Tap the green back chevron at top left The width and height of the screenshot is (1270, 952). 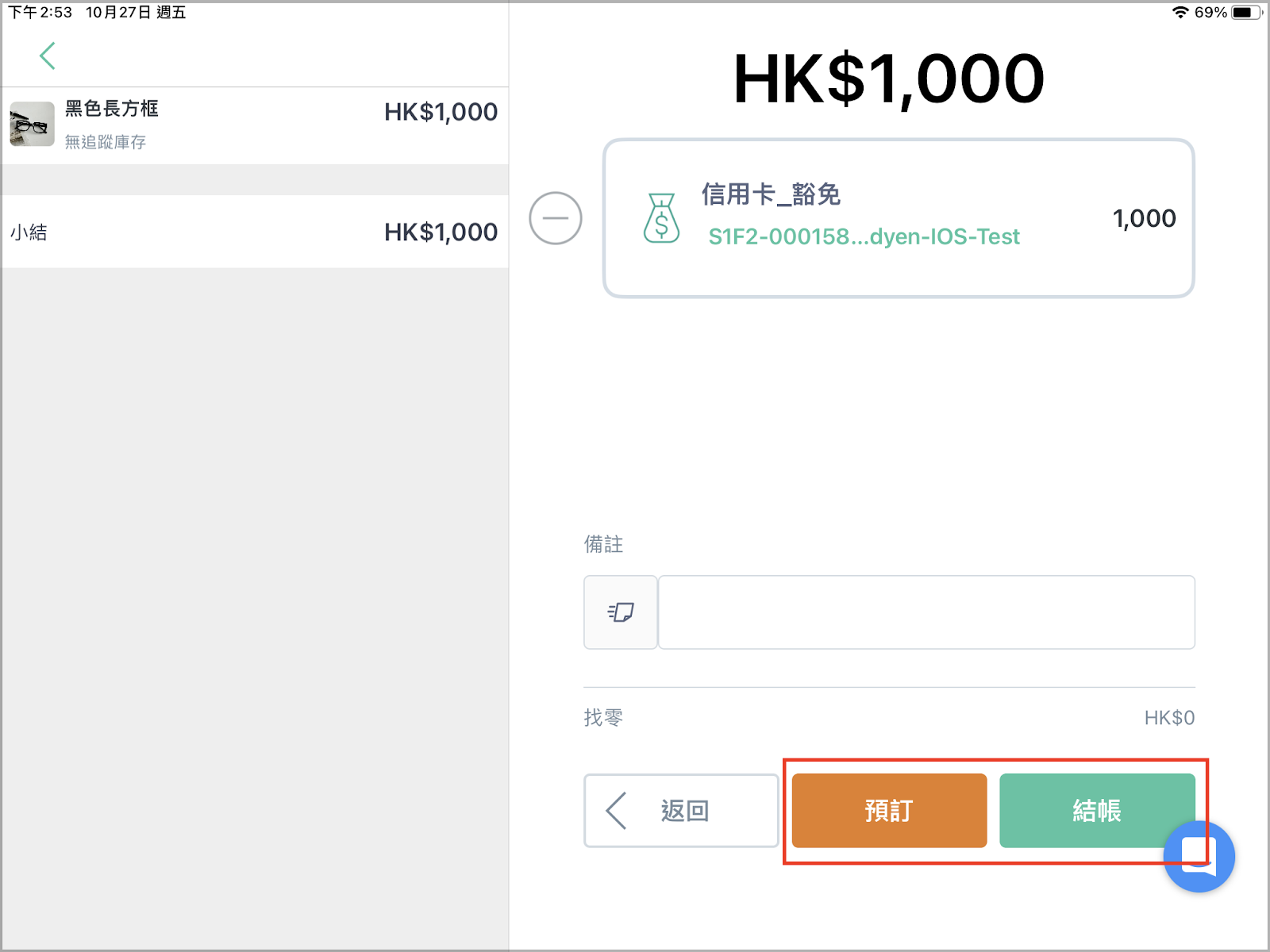(x=48, y=56)
